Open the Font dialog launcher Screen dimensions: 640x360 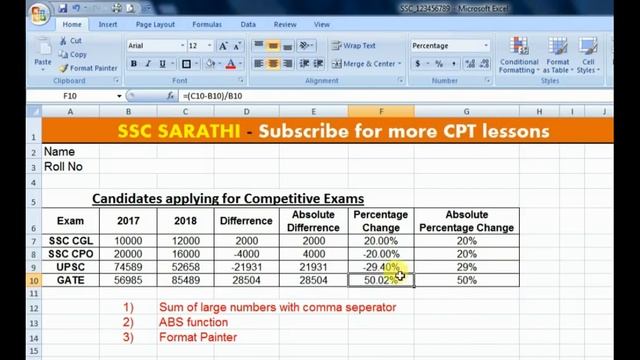(x=241, y=81)
